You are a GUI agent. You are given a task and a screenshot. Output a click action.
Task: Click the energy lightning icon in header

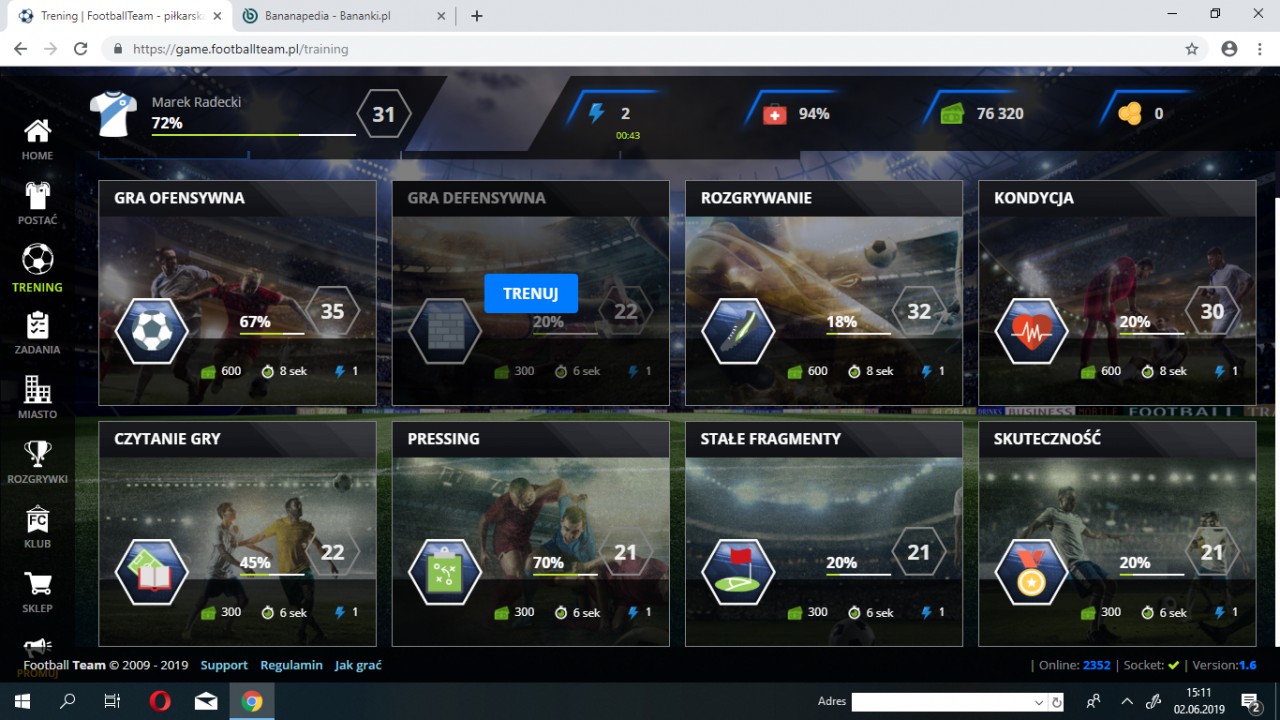[x=596, y=113]
